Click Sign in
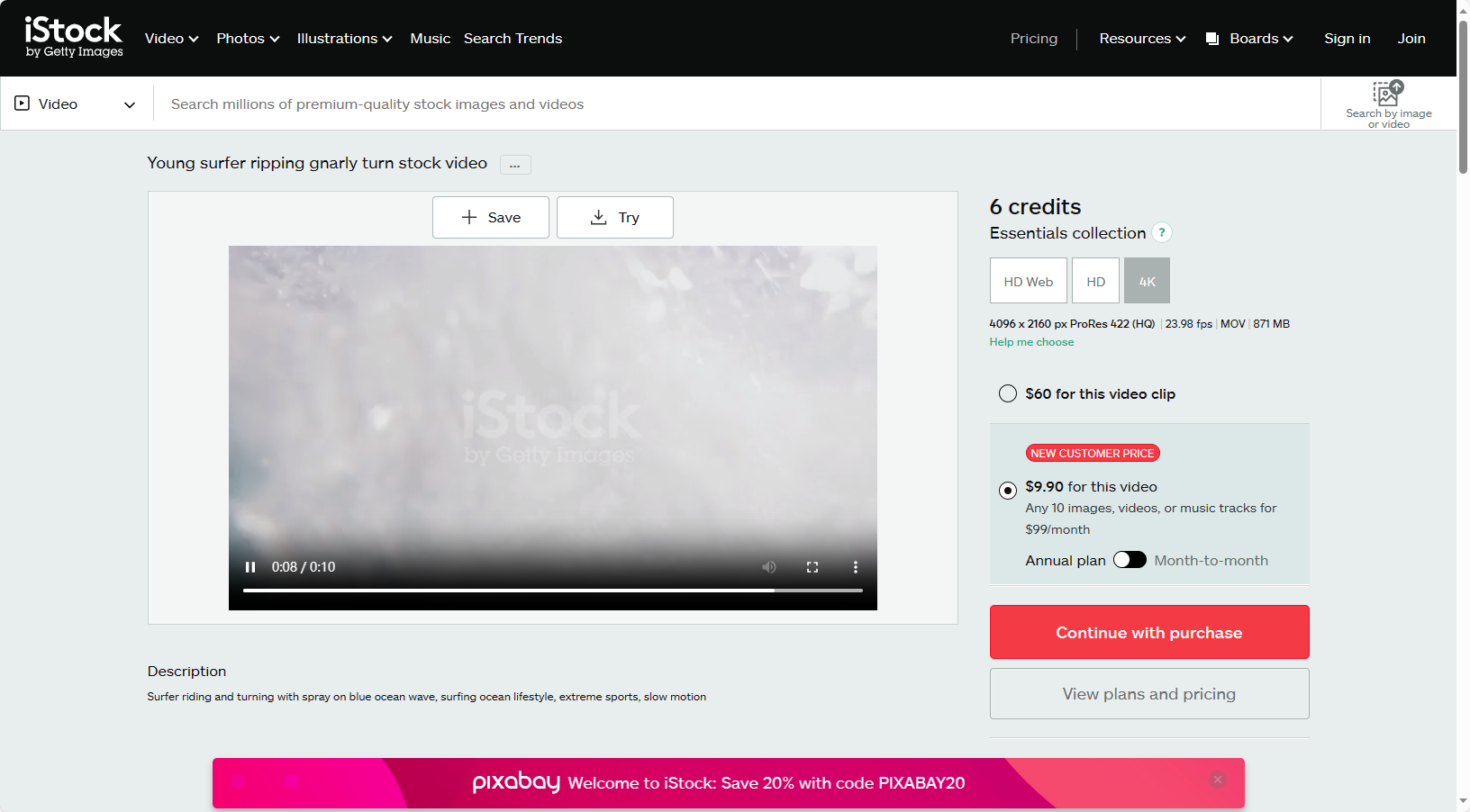Screen dimensions: 1470x812 (1347, 39)
